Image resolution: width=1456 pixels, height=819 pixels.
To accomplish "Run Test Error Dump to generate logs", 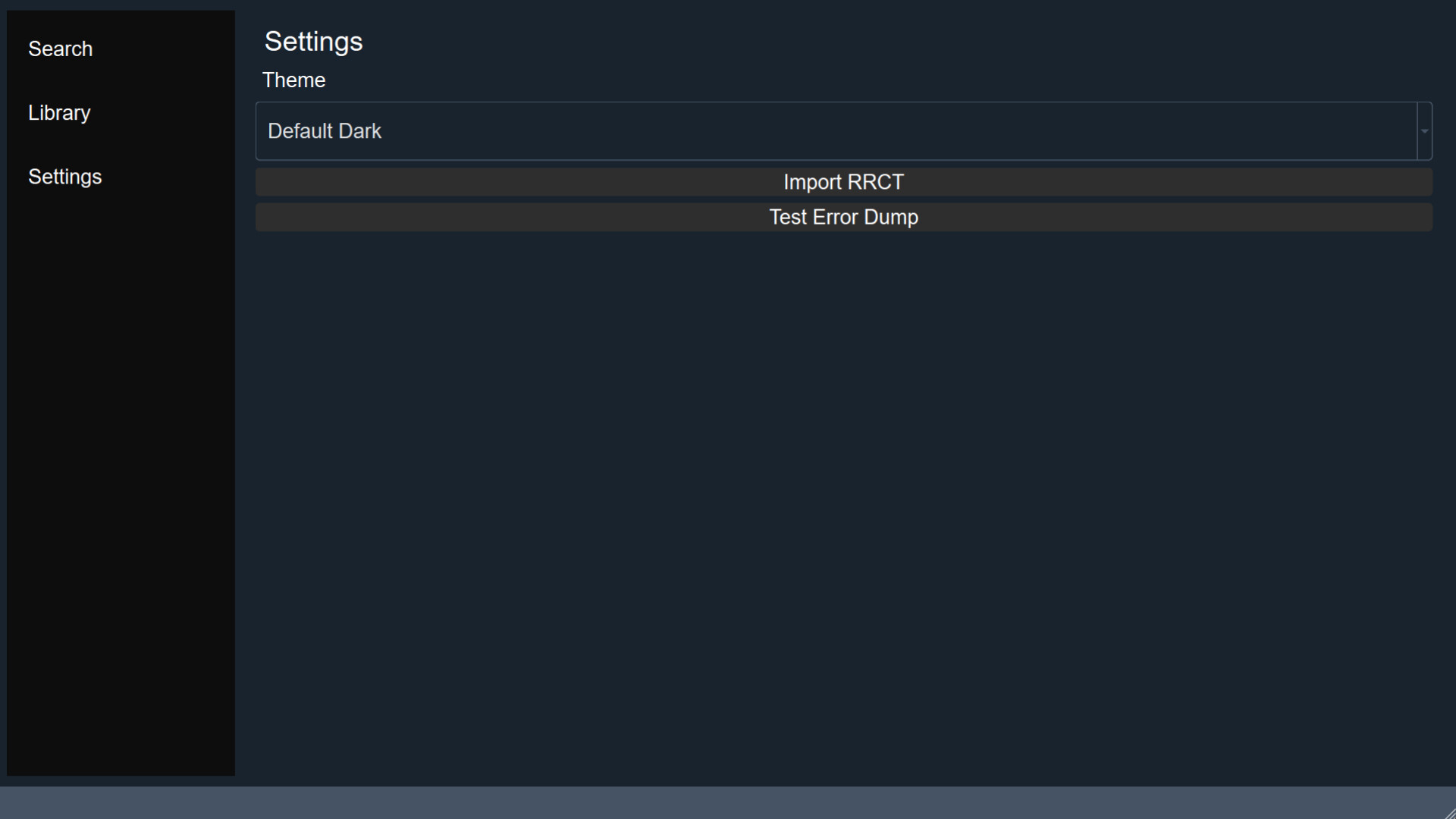I will [x=843, y=217].
